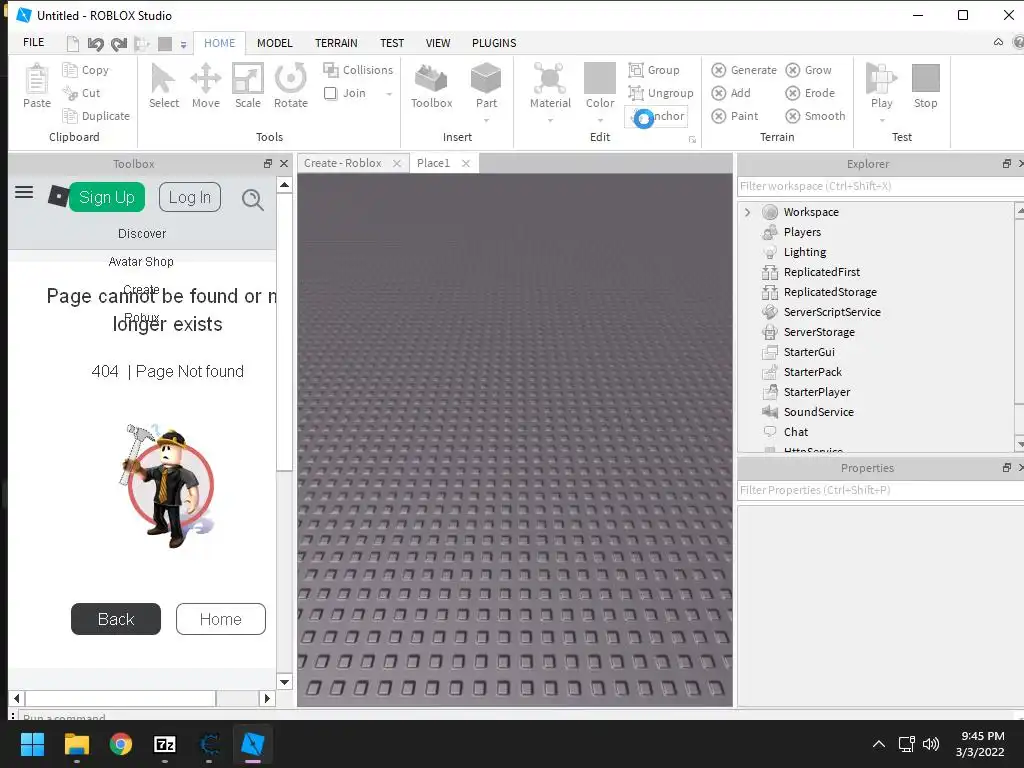Screen dimensions: 1024x768
Task: Open the Play dropdown arrow
Action: [881, 120]
